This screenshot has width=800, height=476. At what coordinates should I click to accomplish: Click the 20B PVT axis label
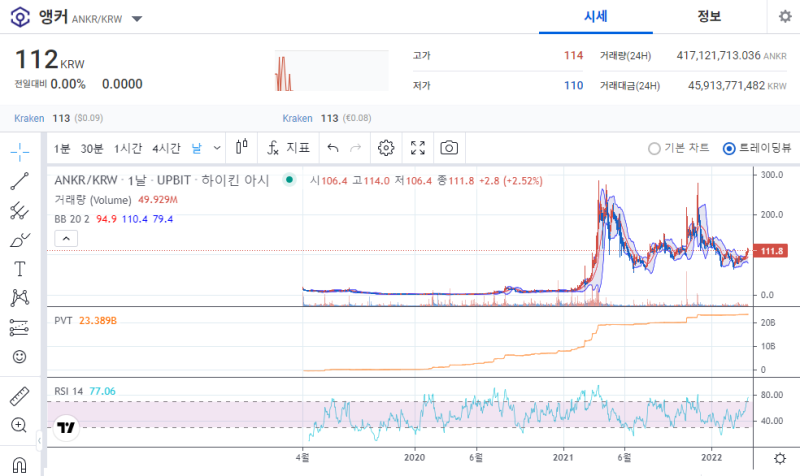point(768,322)
